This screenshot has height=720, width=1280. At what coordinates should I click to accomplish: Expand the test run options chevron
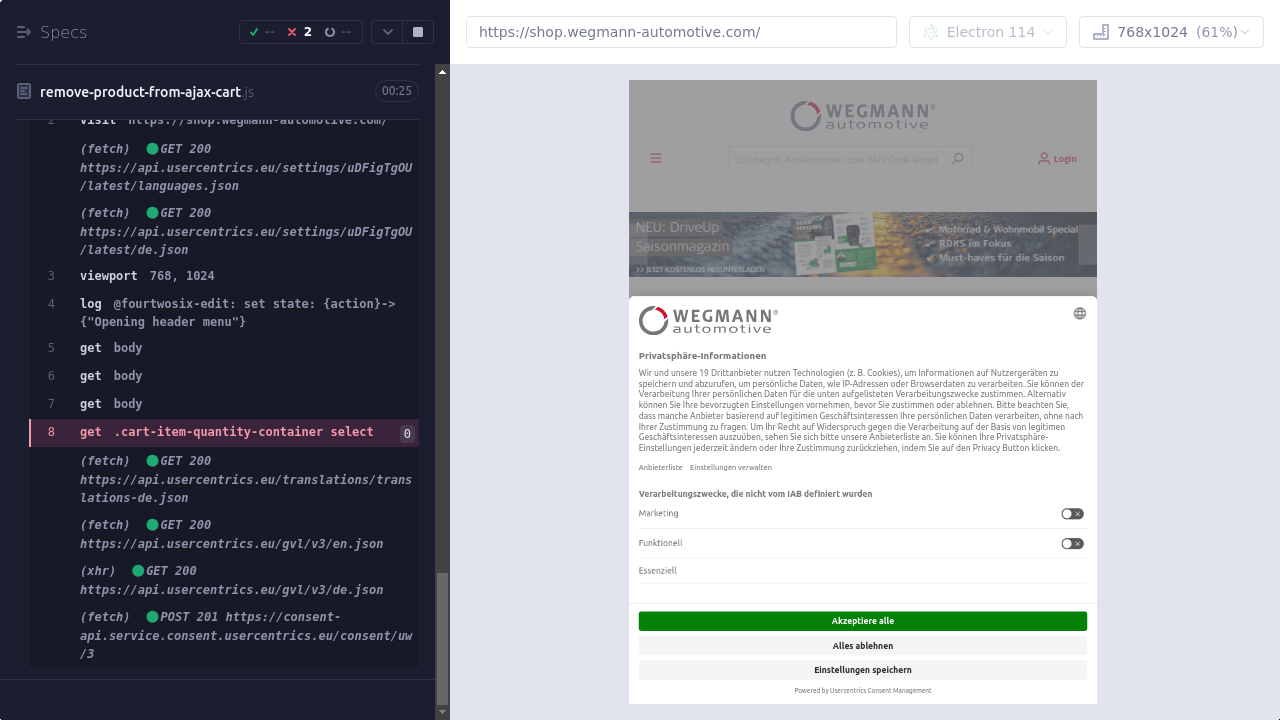coord(388,32)
